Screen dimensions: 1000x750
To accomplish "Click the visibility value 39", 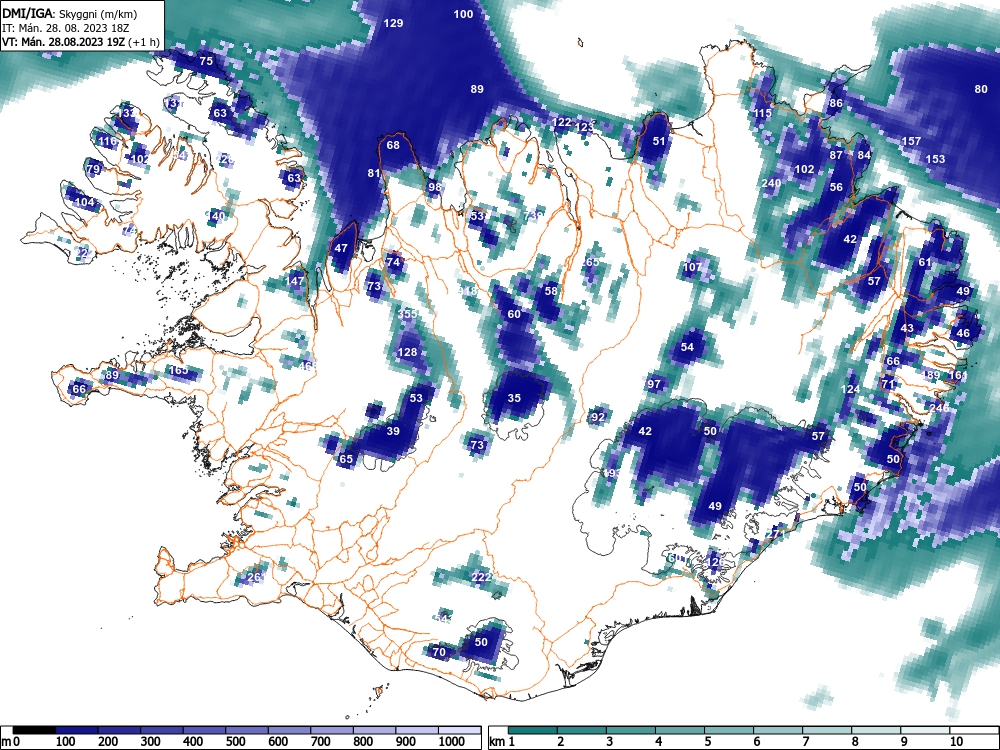I will tap(393, 431).
